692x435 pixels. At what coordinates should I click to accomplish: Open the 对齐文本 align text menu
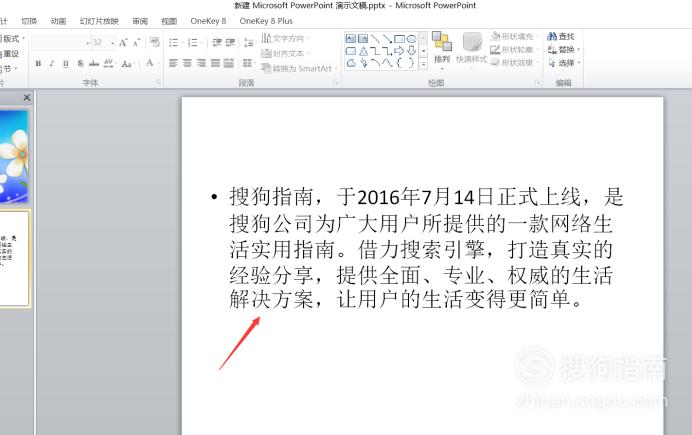285,53
